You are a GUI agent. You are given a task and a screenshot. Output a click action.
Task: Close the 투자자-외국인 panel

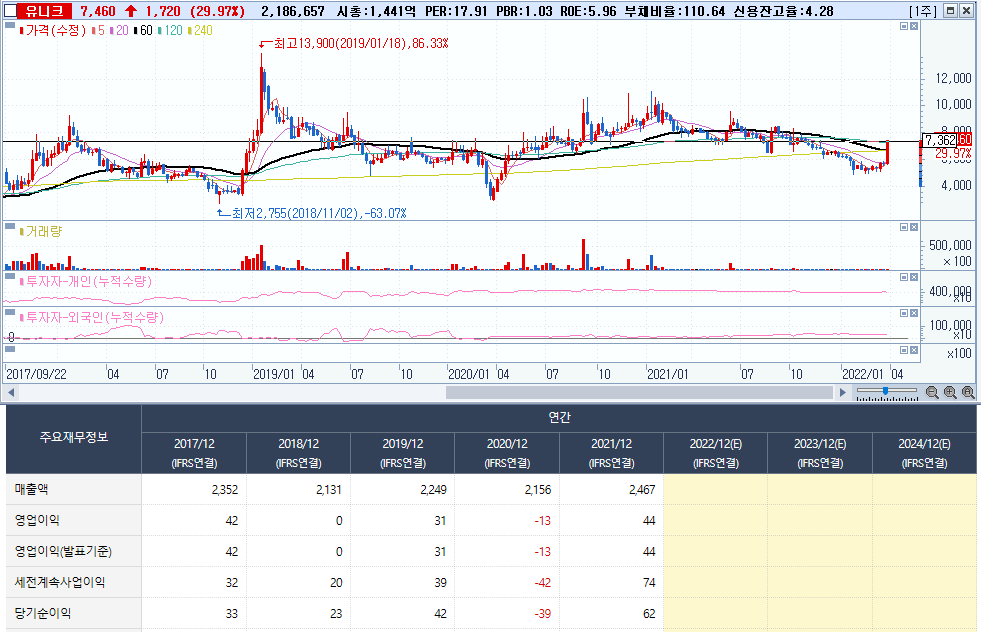click(914, 313)
